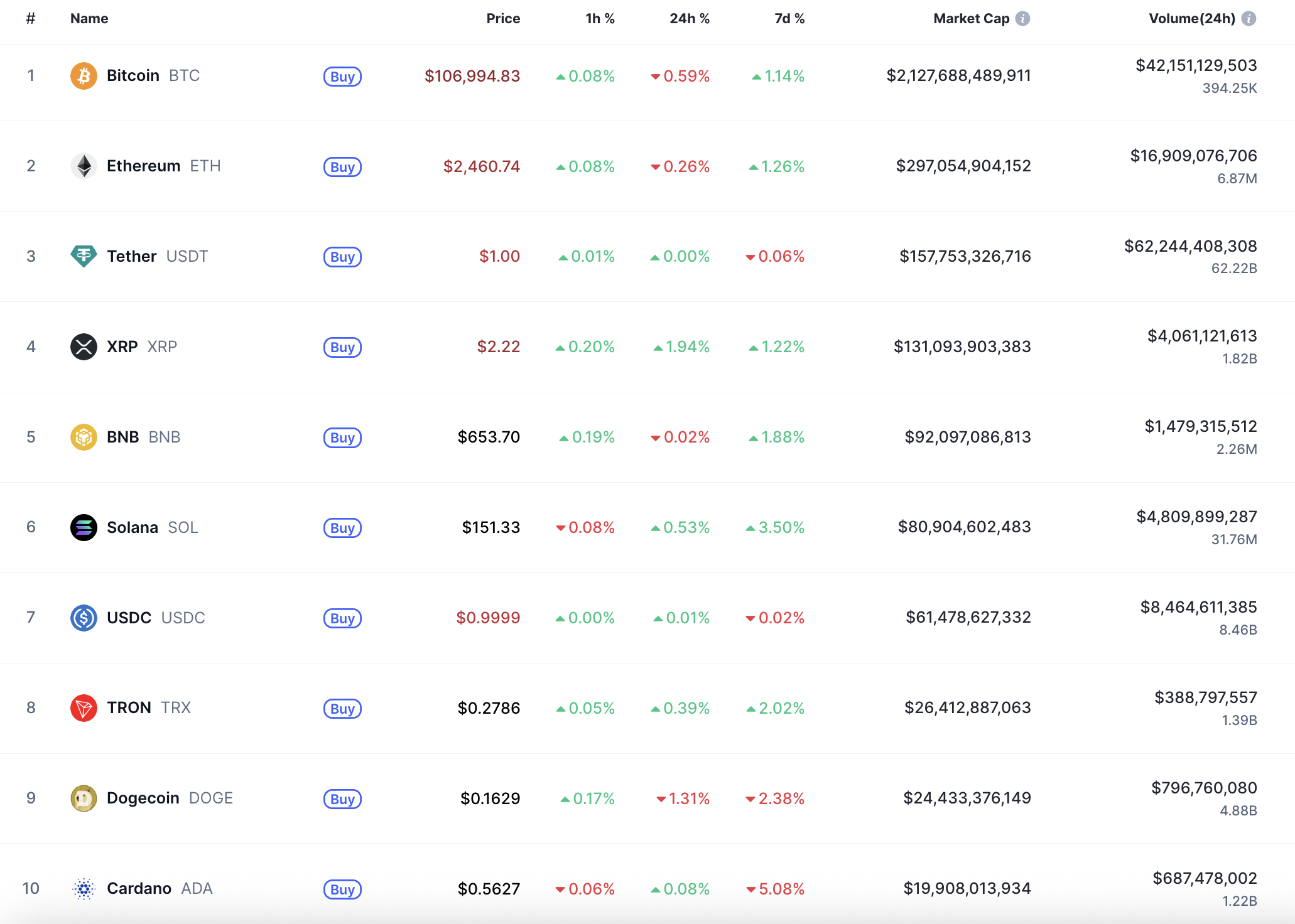Click Solana price $151.33
Screen dimensions: 1295x924
click(x=491, y=527)
